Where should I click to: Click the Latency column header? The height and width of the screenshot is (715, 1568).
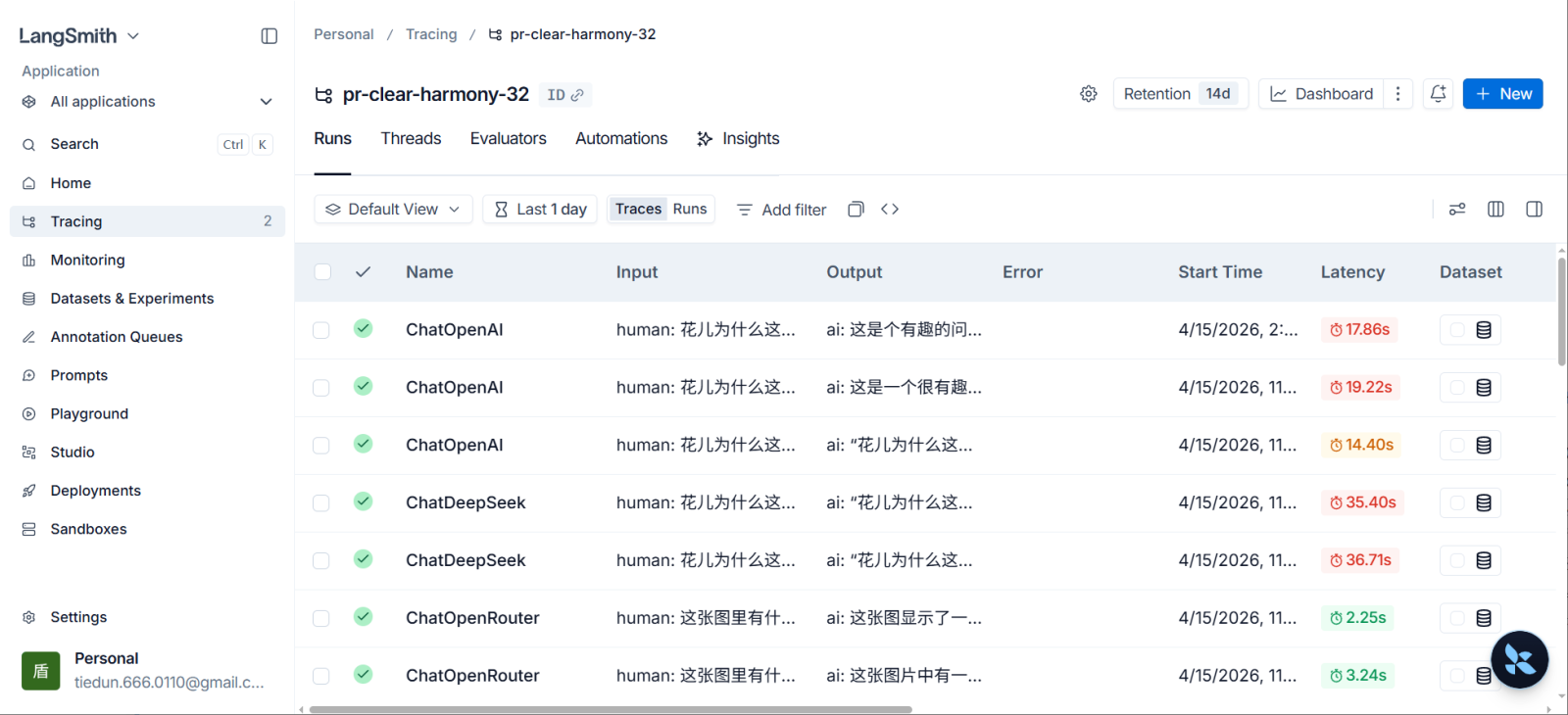[1352, 272]
